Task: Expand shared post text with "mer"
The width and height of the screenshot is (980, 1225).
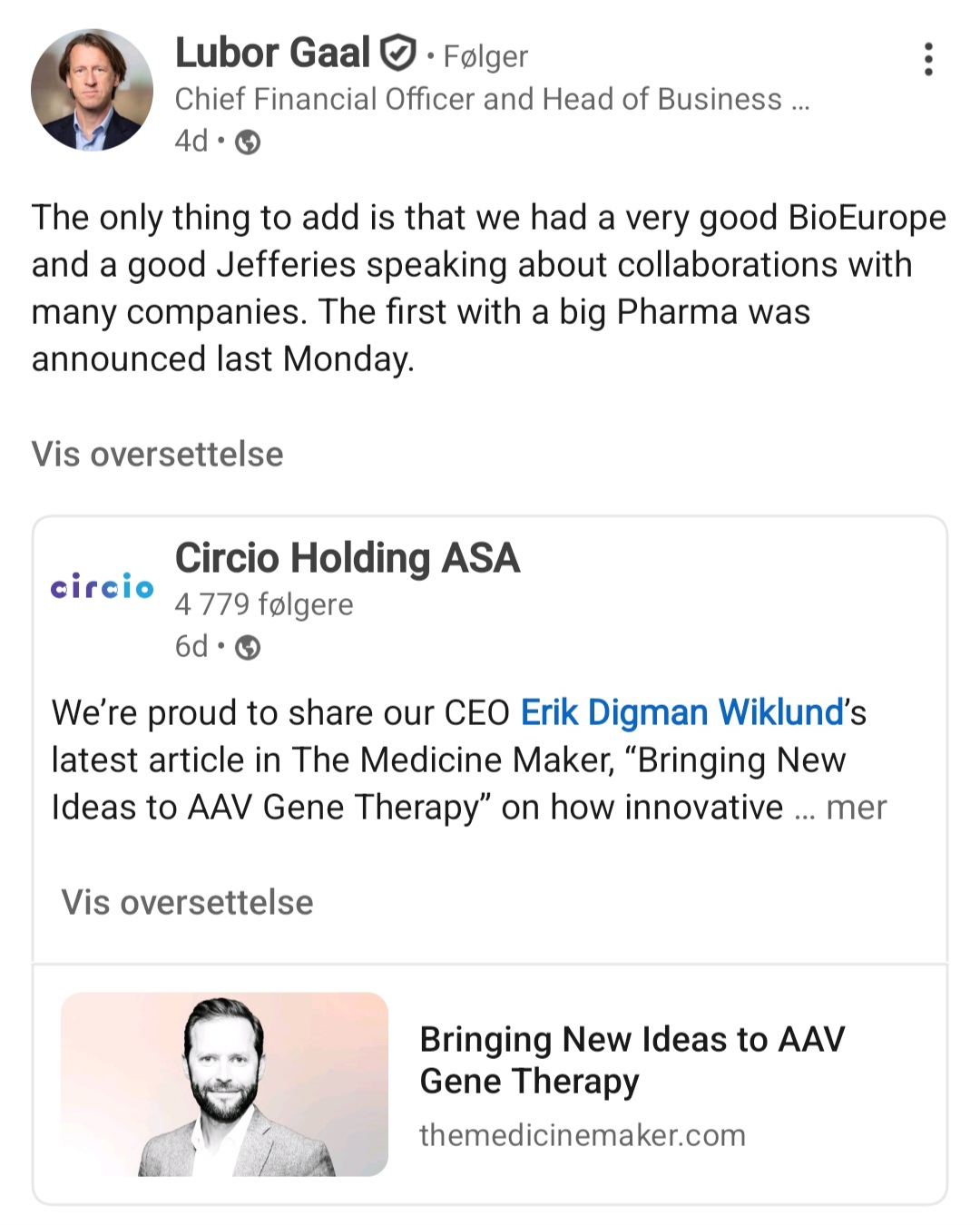Action: tap(856, 808)
